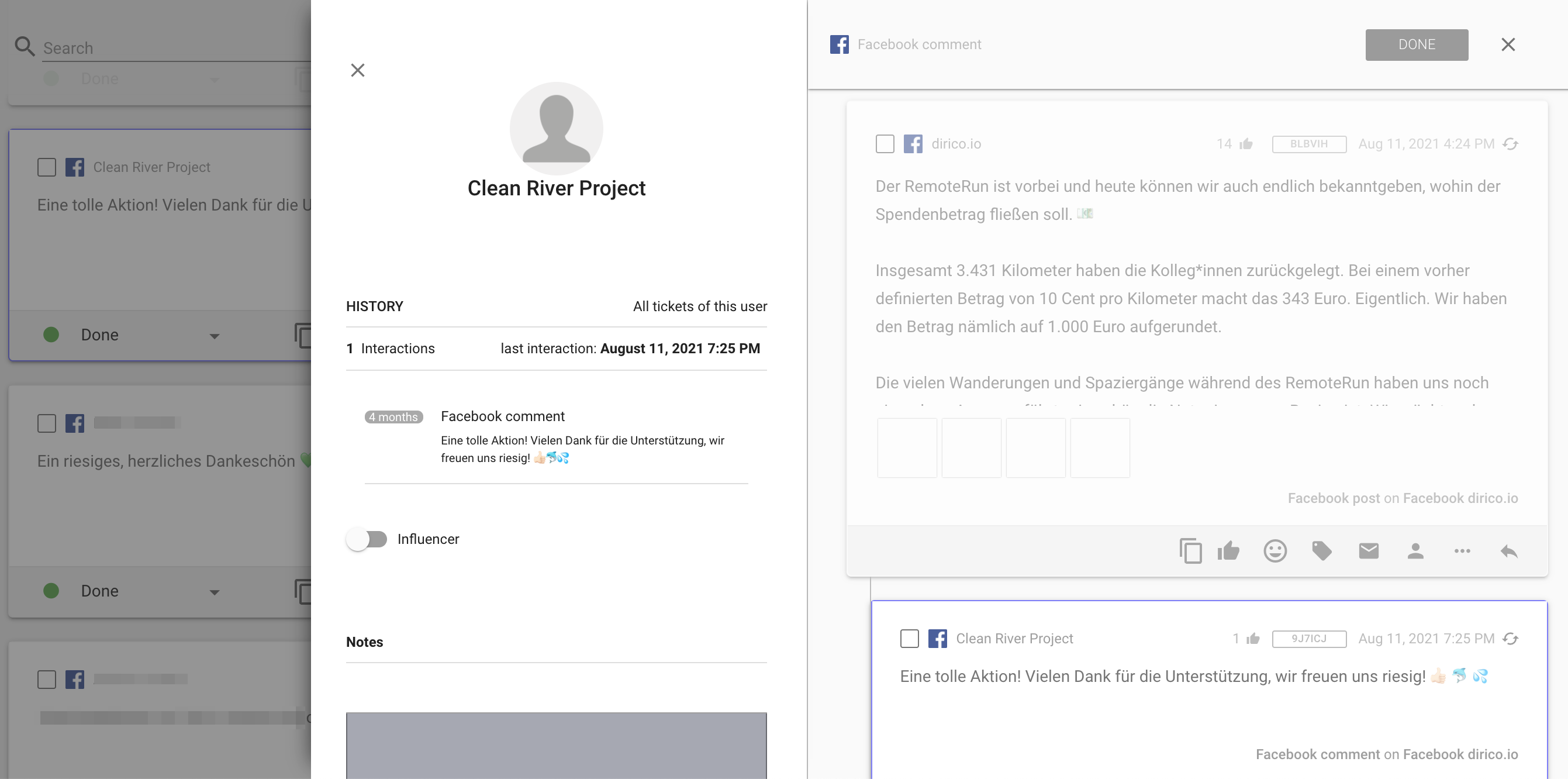Click the thumbs-up like icon in toolbar
Image resolution: width=1568 pixels, height=779 pixels.
point(1228,551)
